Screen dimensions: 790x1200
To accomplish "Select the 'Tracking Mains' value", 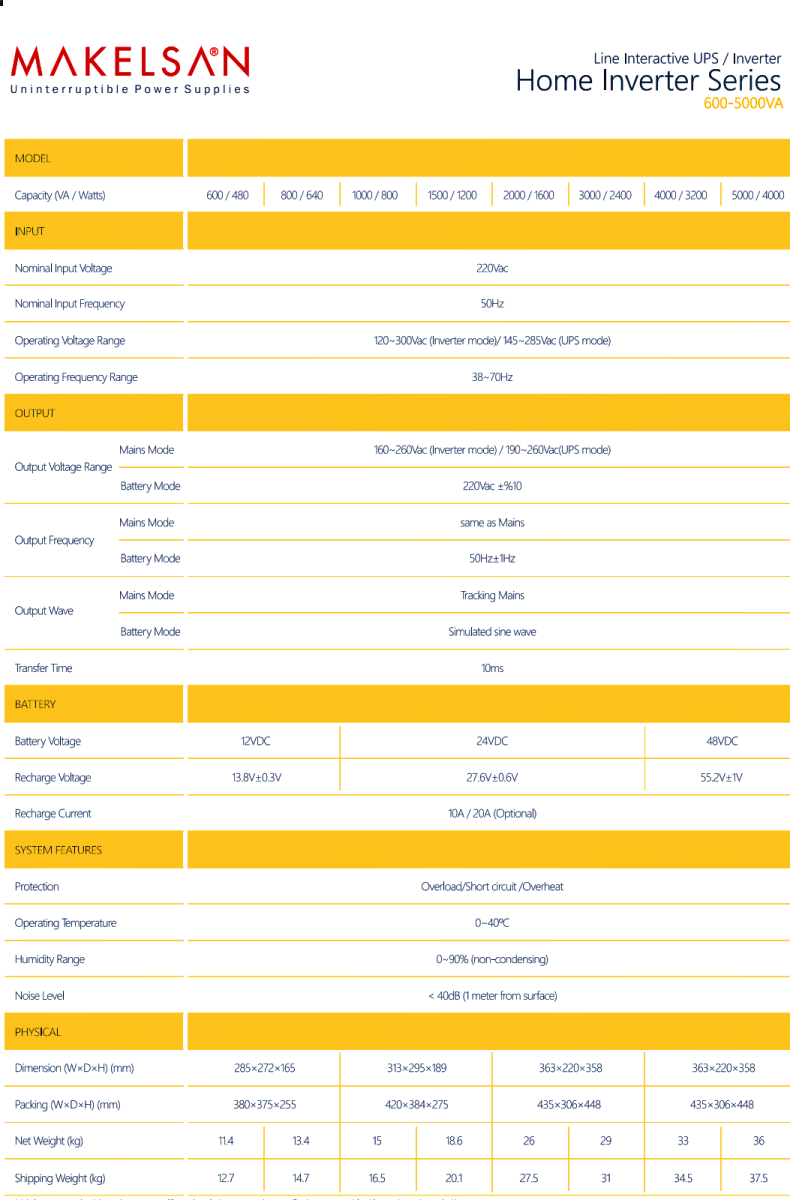I will pyautogui.click(x=492, y=596).
